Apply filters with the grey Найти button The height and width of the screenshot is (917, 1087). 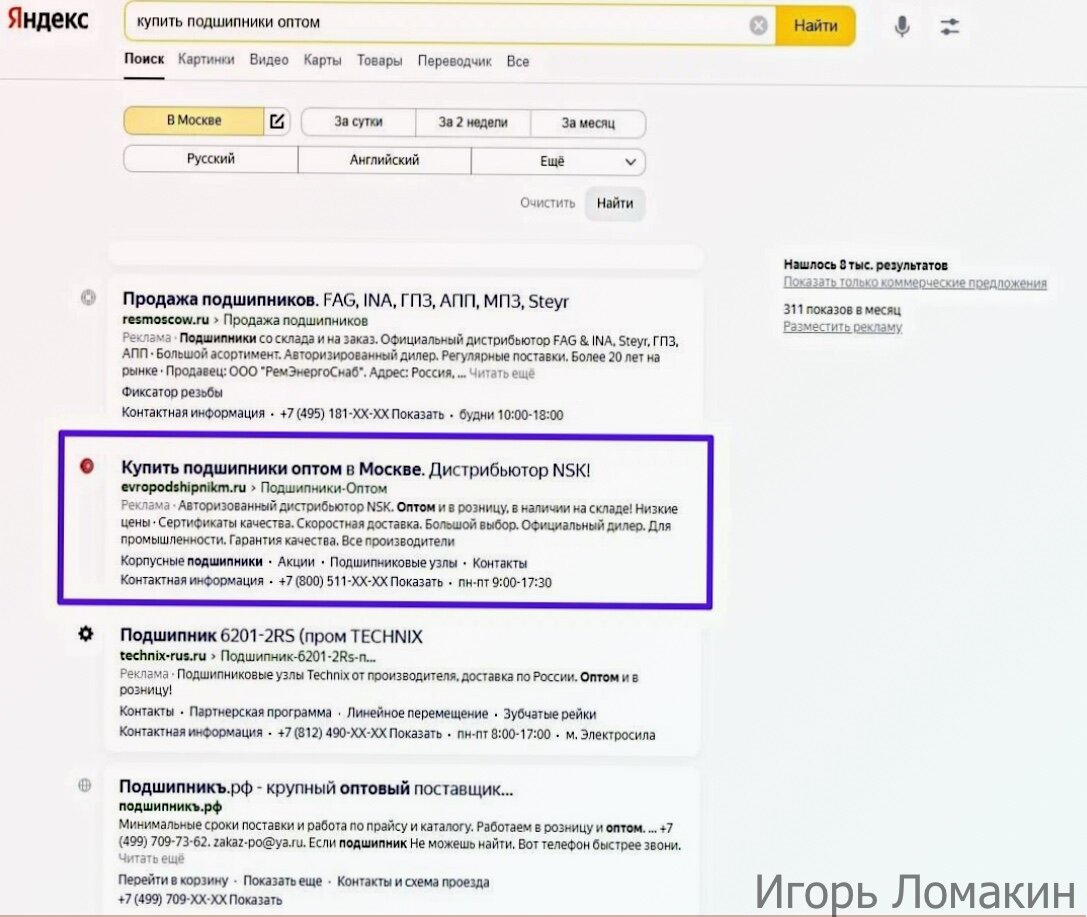pyautogui.click(x=615, y=204)
